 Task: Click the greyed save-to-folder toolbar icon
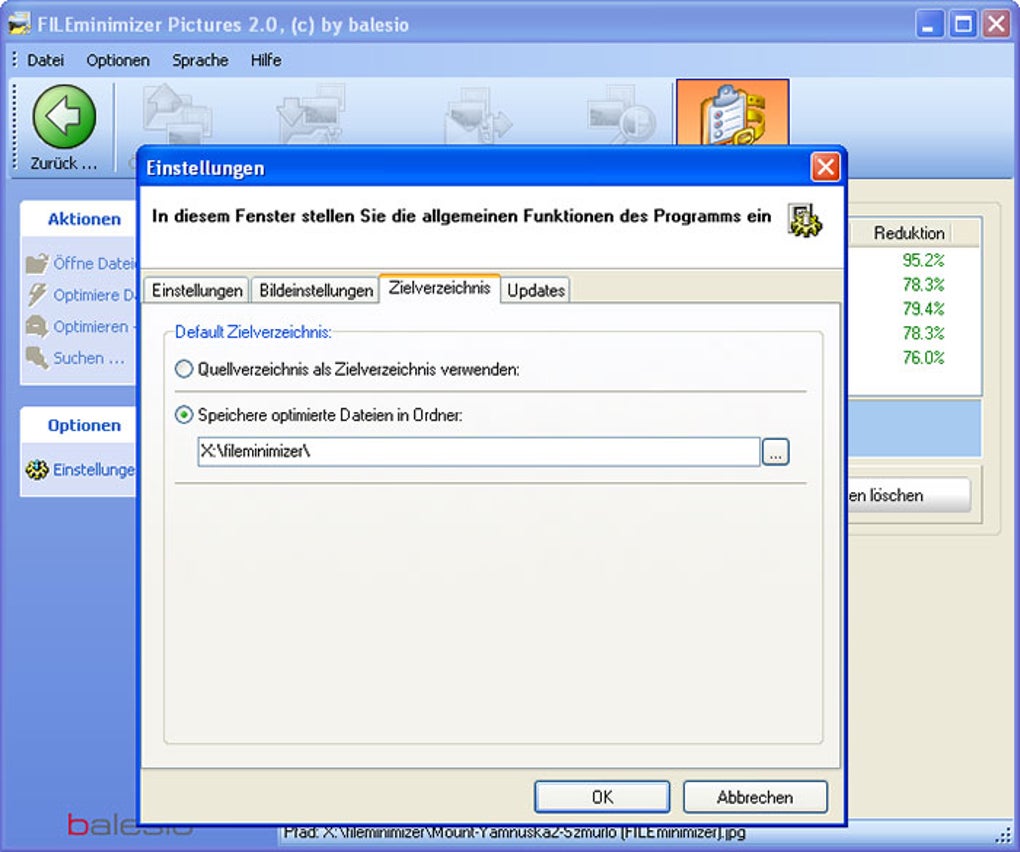[x=311, y=114]
